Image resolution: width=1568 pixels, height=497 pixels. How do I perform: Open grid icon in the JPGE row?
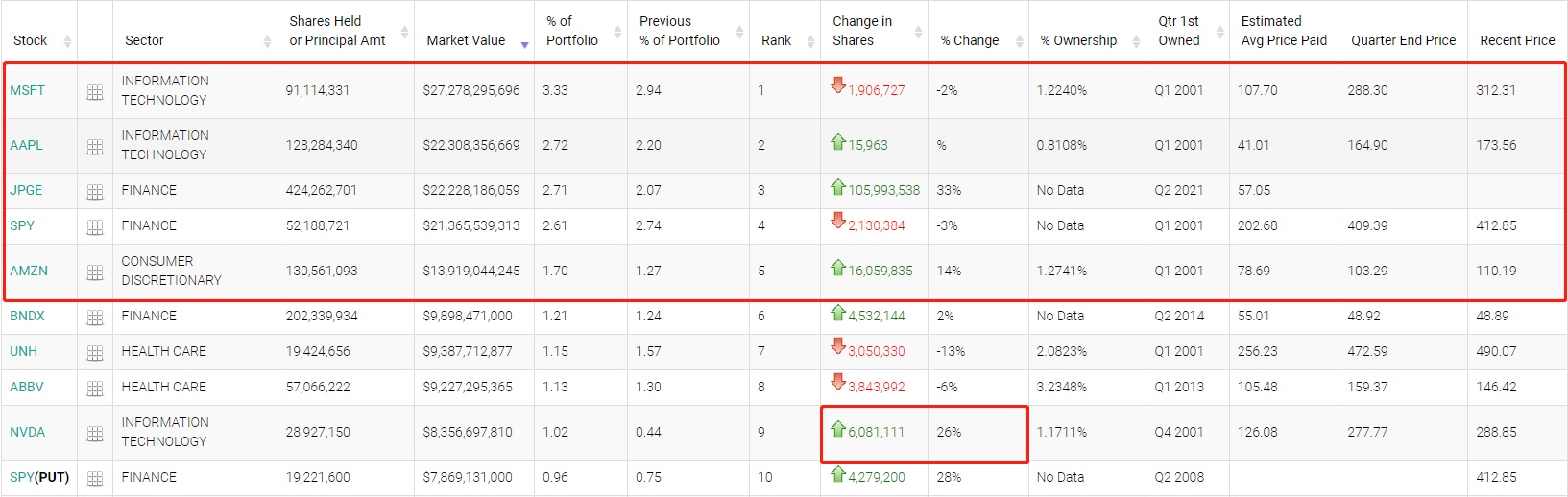(95, 192)
